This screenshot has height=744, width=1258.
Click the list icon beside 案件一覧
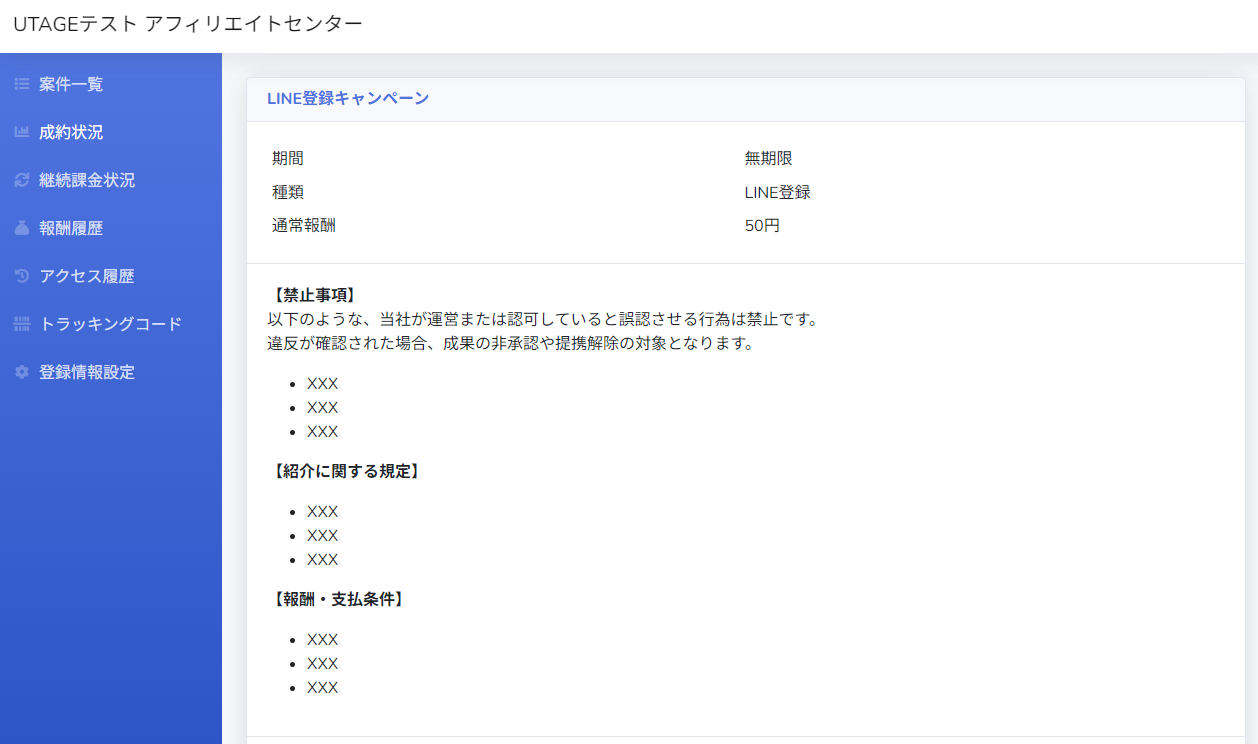coord(21,84)
